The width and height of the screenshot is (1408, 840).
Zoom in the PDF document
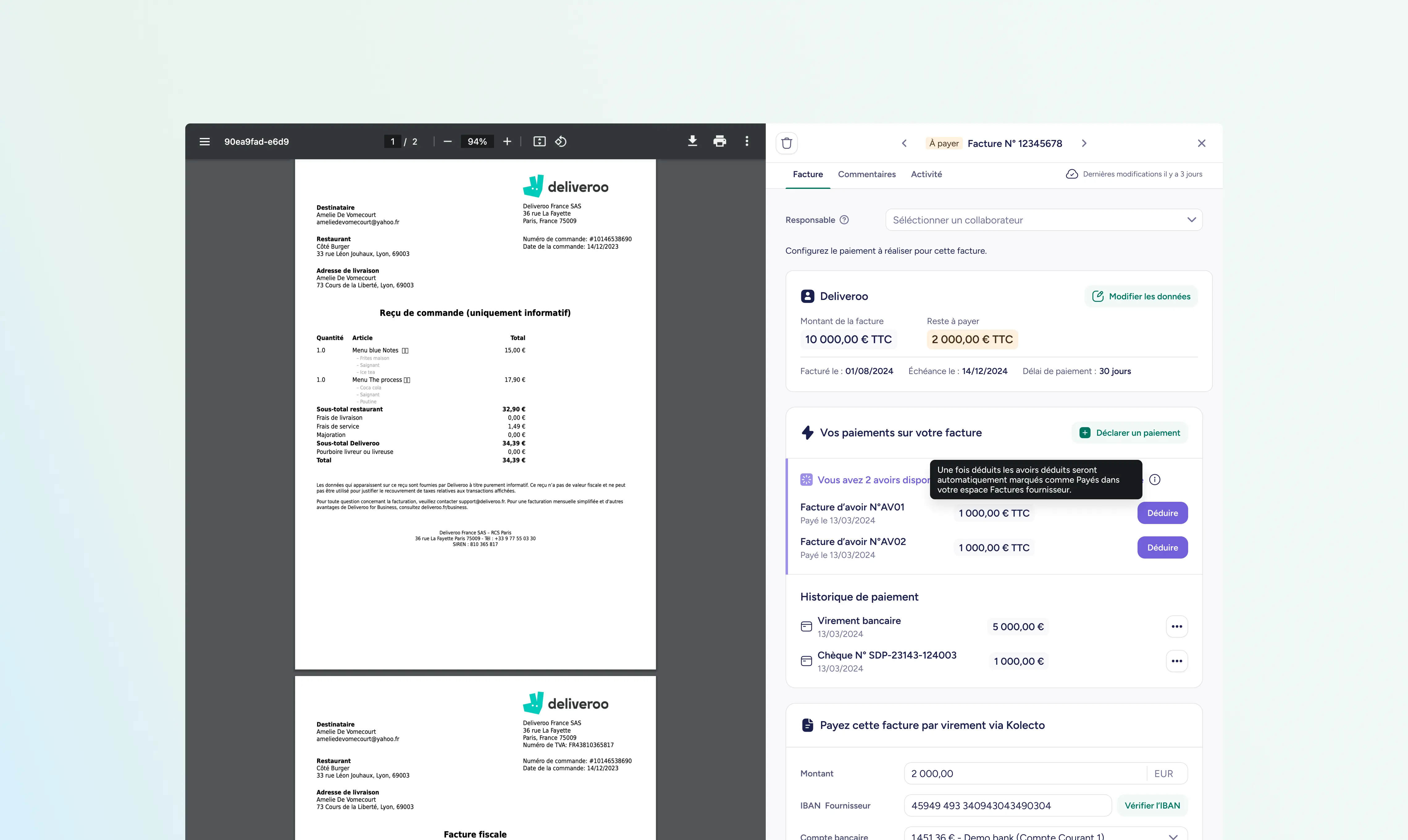(507, 142)
